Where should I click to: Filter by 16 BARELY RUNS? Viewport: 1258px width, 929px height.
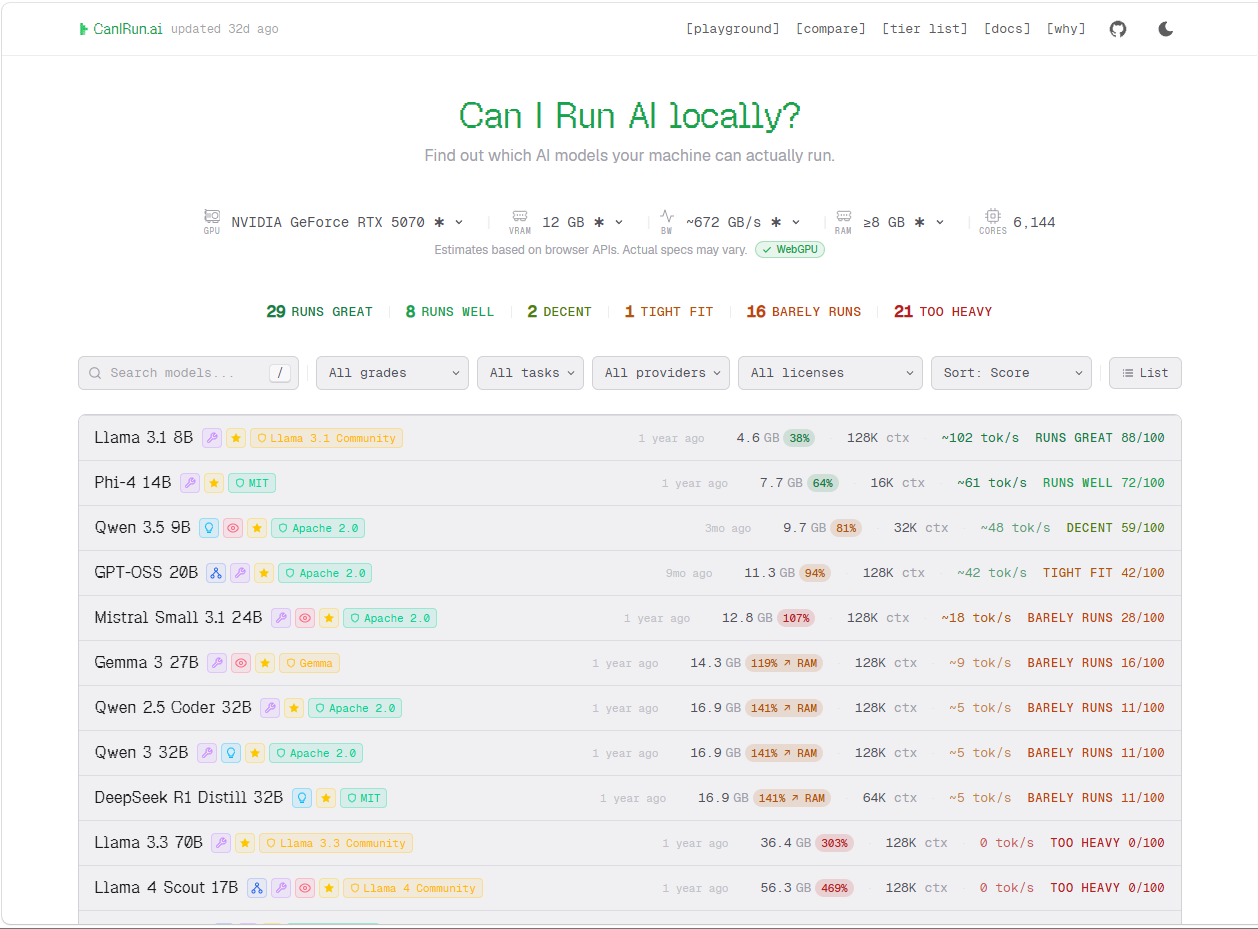(x=804, y=312)
